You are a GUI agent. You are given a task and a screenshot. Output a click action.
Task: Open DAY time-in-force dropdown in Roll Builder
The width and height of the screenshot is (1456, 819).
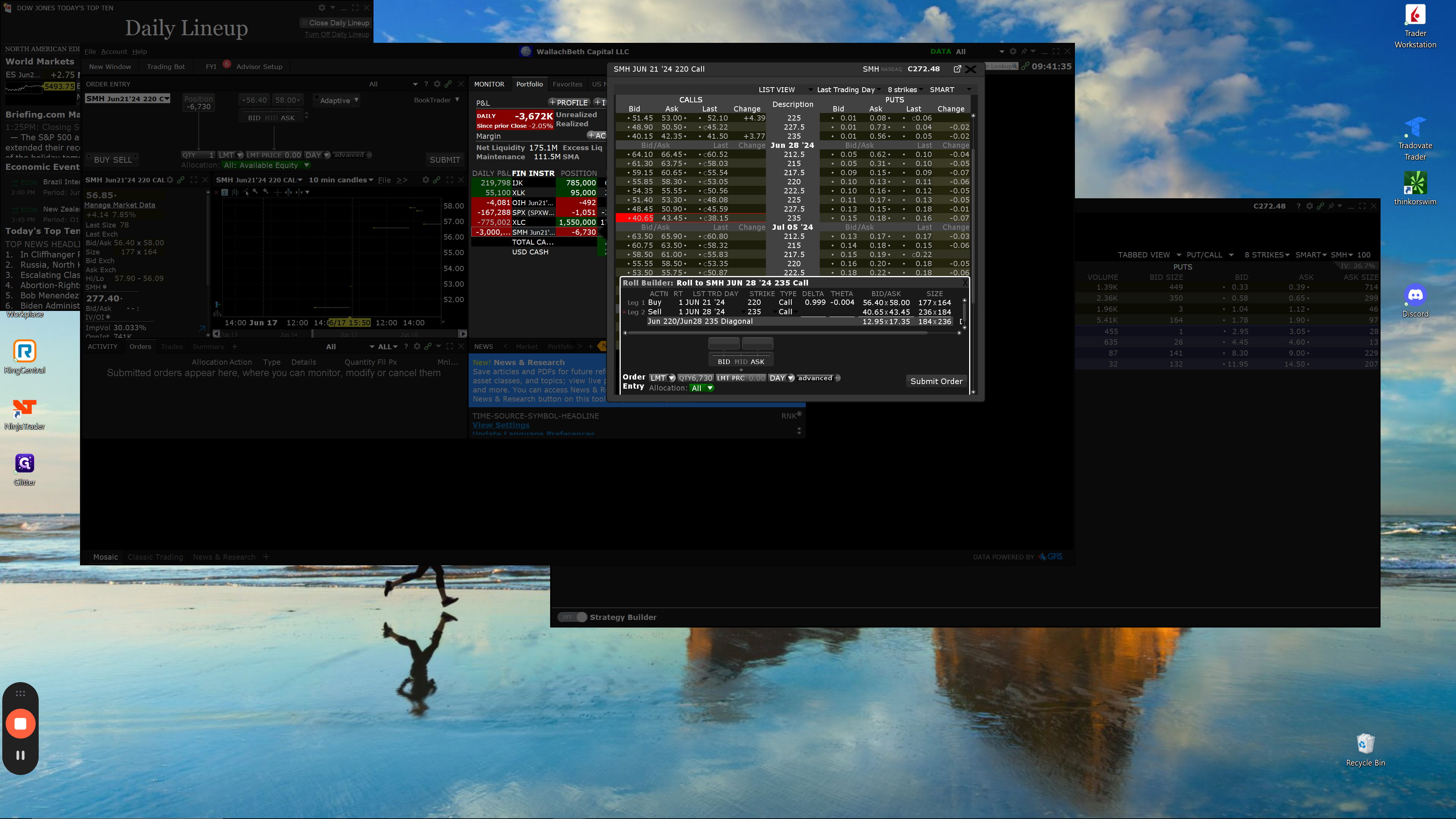(782, 378)
